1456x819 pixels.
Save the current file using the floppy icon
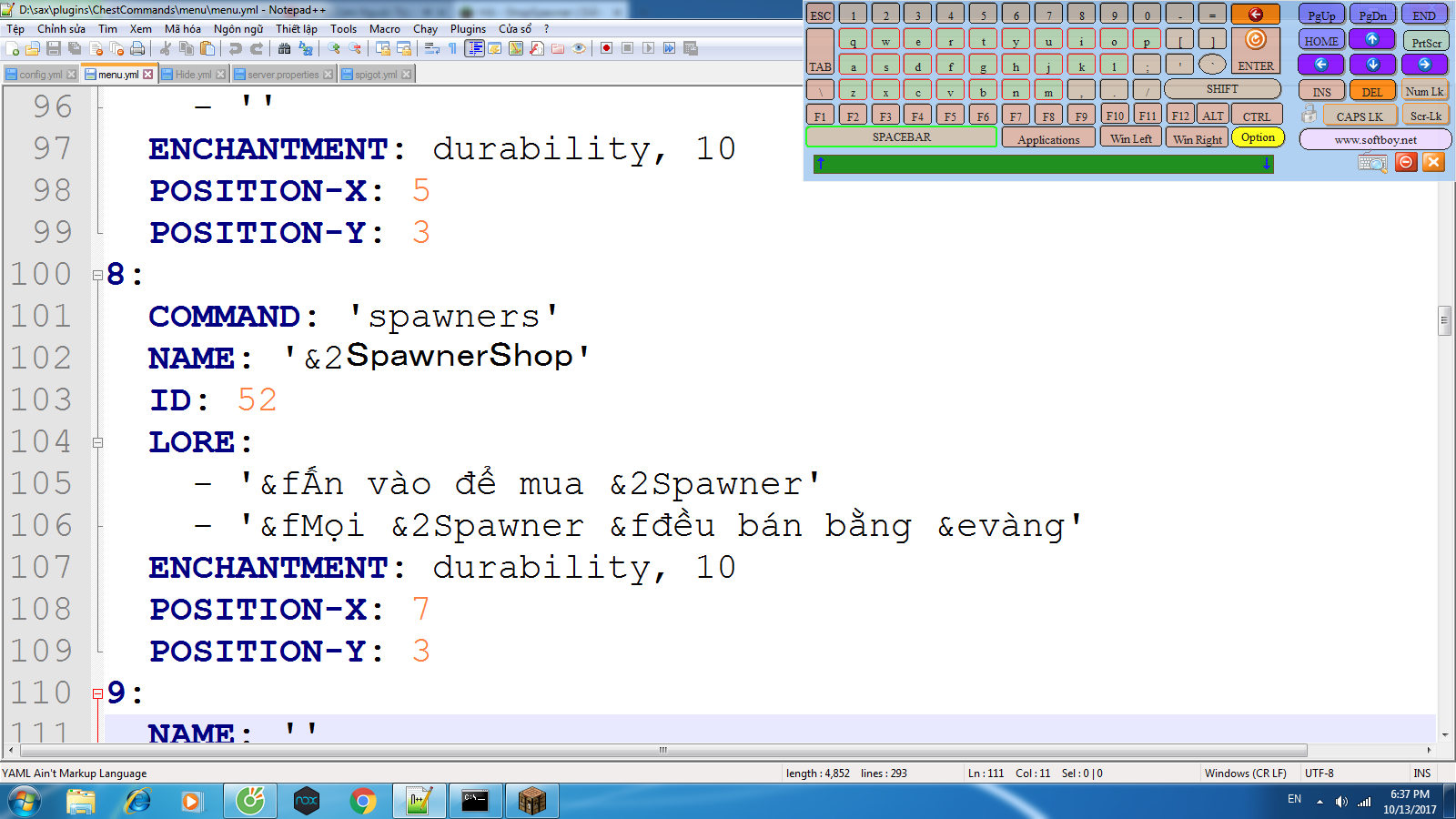click(x=54, y=48)
